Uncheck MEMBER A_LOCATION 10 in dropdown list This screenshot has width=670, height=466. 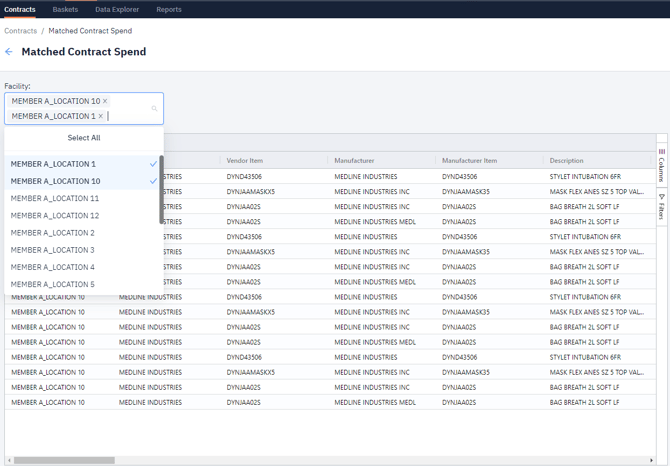point(82,181)
